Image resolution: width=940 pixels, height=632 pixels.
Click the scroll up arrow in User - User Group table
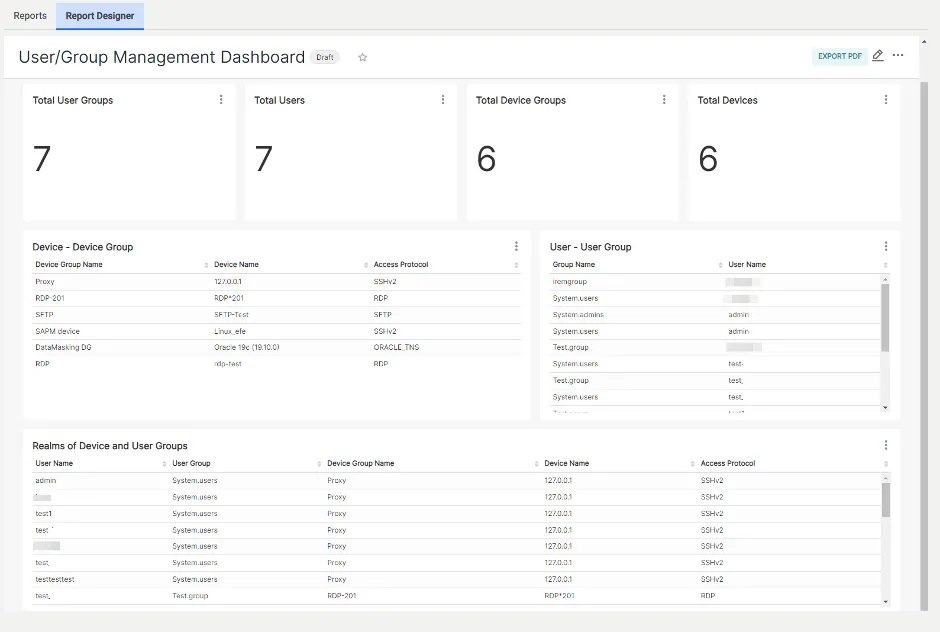click(x=885, y=279)
